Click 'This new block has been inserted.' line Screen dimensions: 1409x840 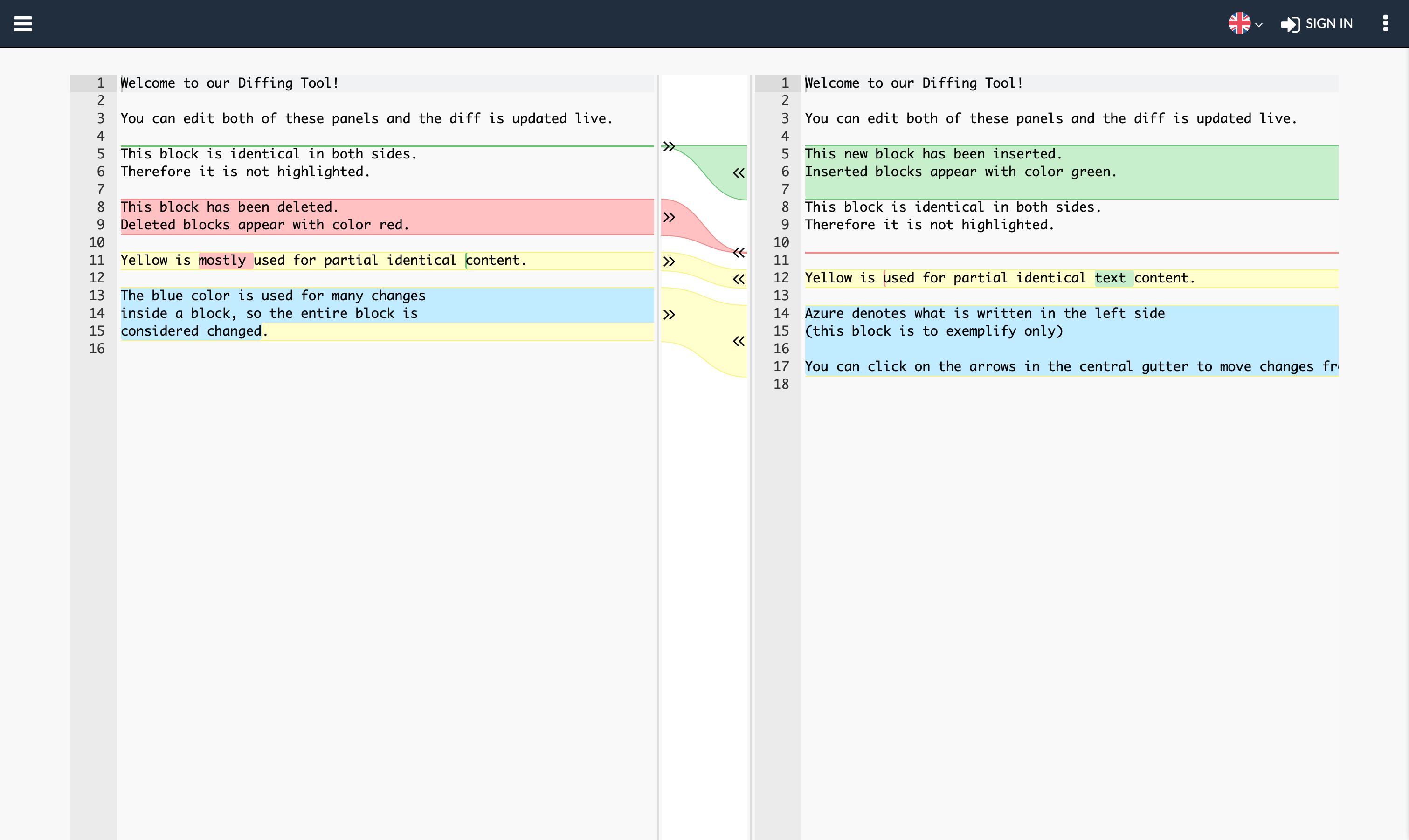pos(933,154)
